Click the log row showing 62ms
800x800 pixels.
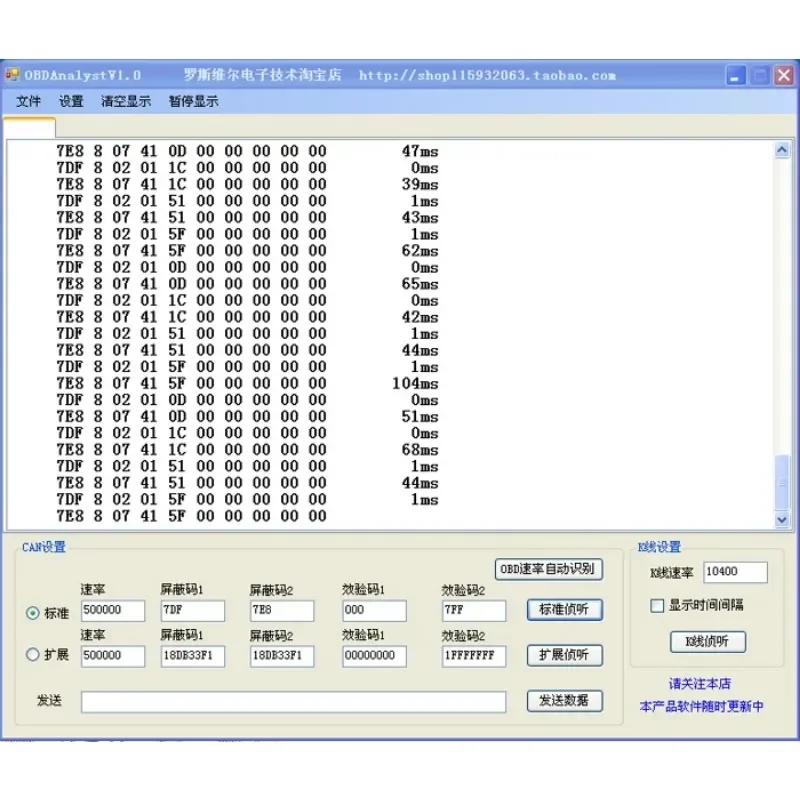coord(247,251)
